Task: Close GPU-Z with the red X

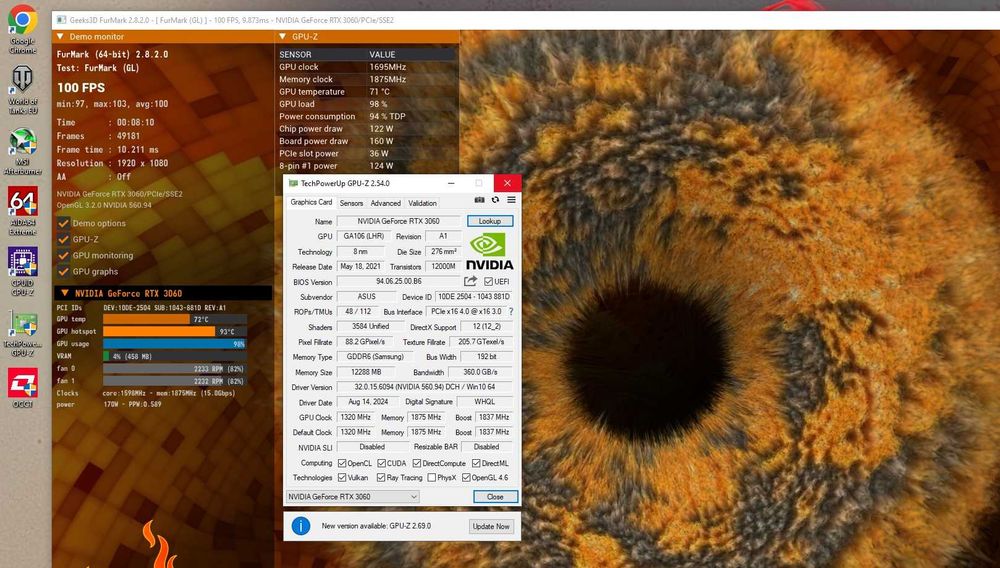Action: 507,183
